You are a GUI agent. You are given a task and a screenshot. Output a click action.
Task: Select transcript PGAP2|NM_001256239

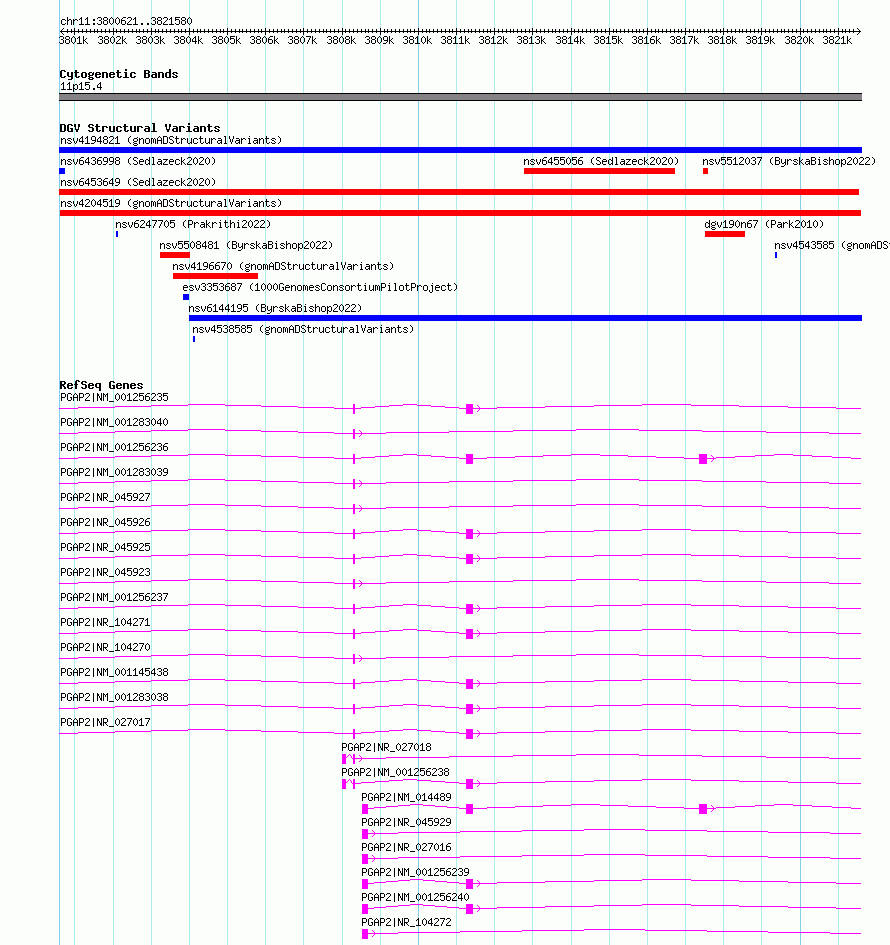[415, 873]
